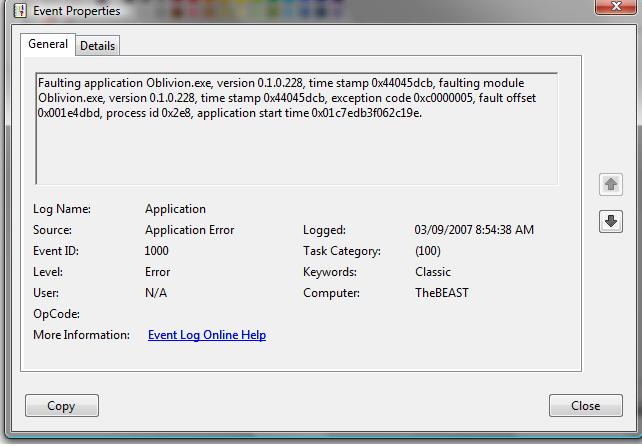Image resolution: width=642 pixels, height=446 pixels.
Task: Go to next event with down arrow
Action: click(611, 222)
